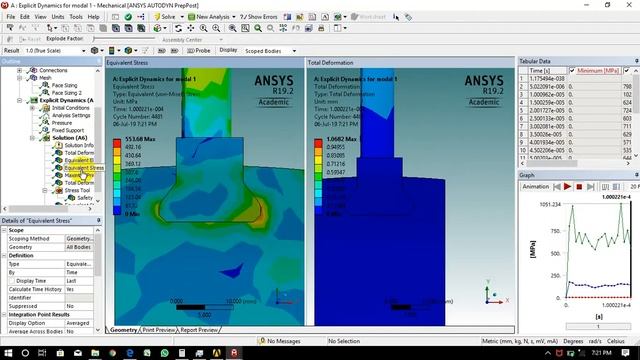Select Pressure in the outline tree
The image size is (640, 360).
pyautogui.click(x=62, y=123)
